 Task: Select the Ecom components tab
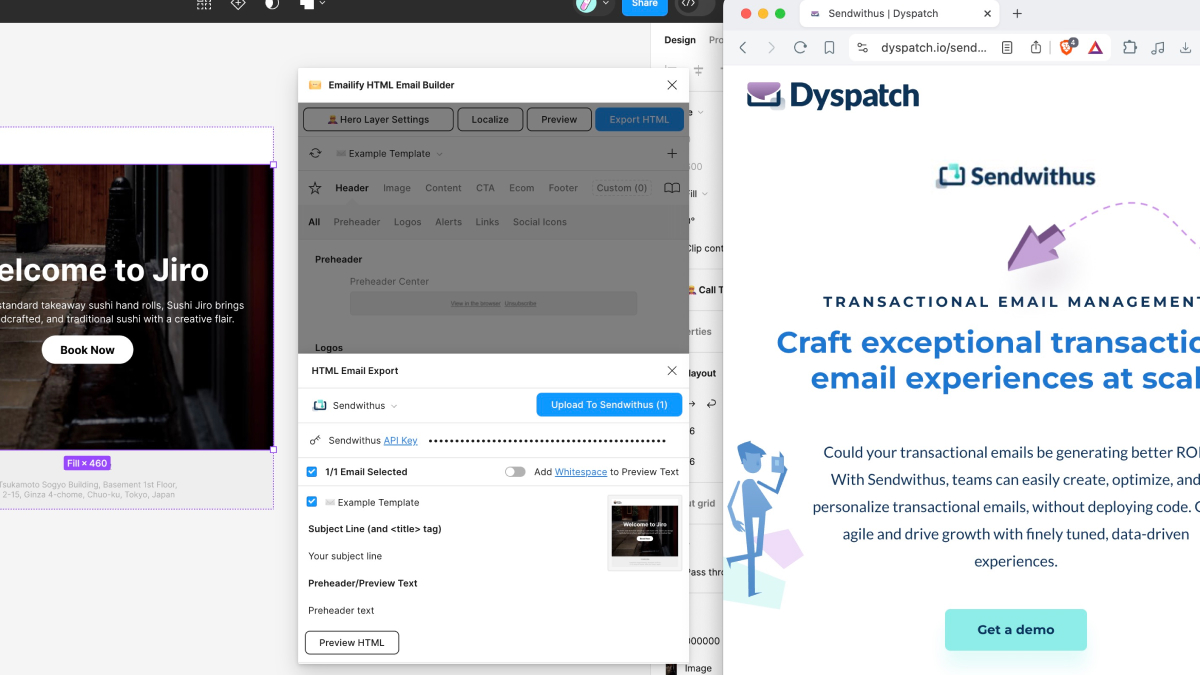tap(522, 188)
